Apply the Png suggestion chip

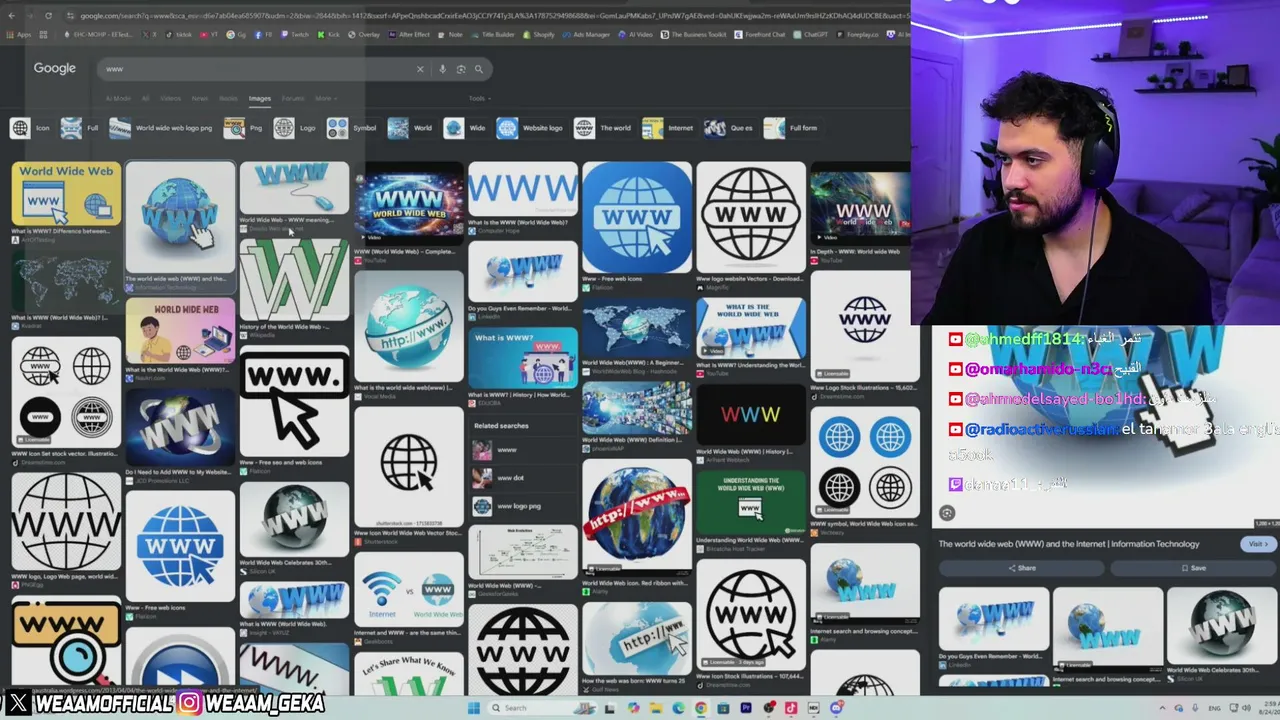pos(244,128)
